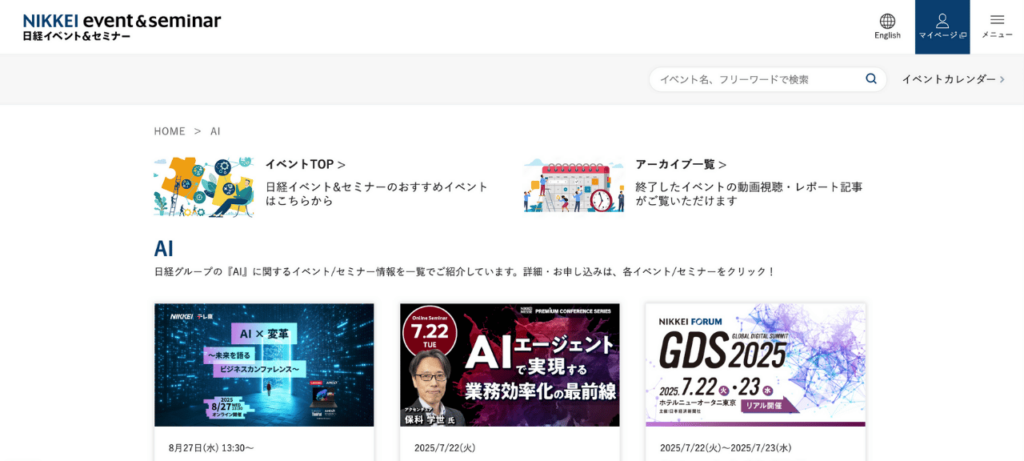Open the hamburger メニュー icon
1024x461 pixels.
point(997,27)
